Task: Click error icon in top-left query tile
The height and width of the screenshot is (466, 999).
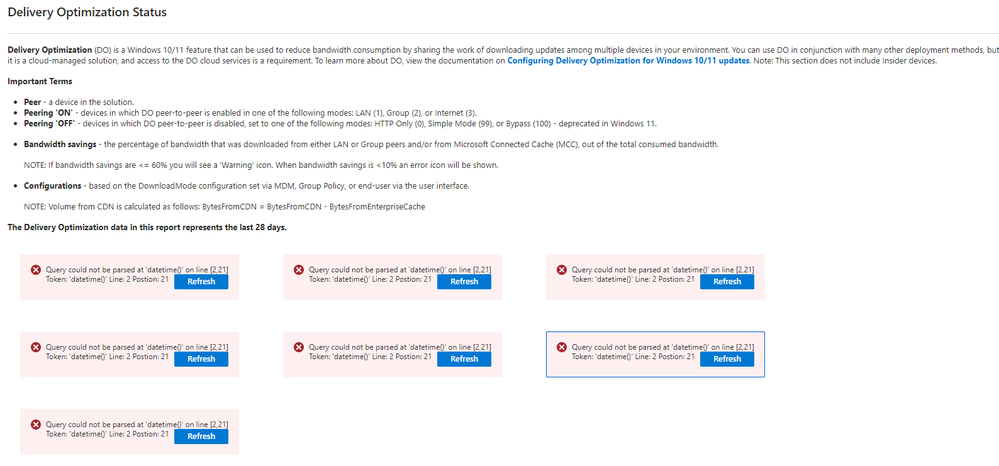Action: [36, 270]
